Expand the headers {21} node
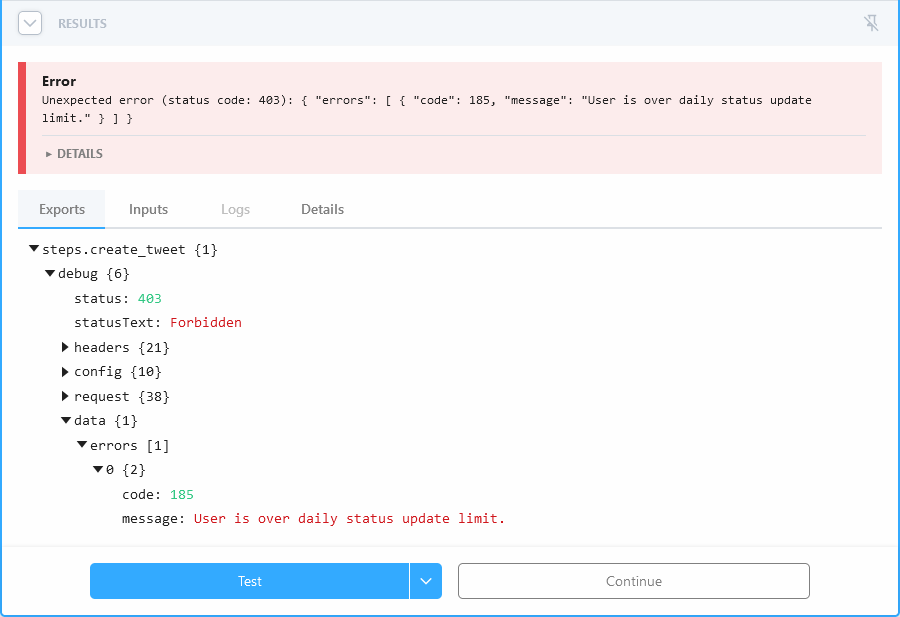Screen dimensions: 900x617 click(65, 347)
